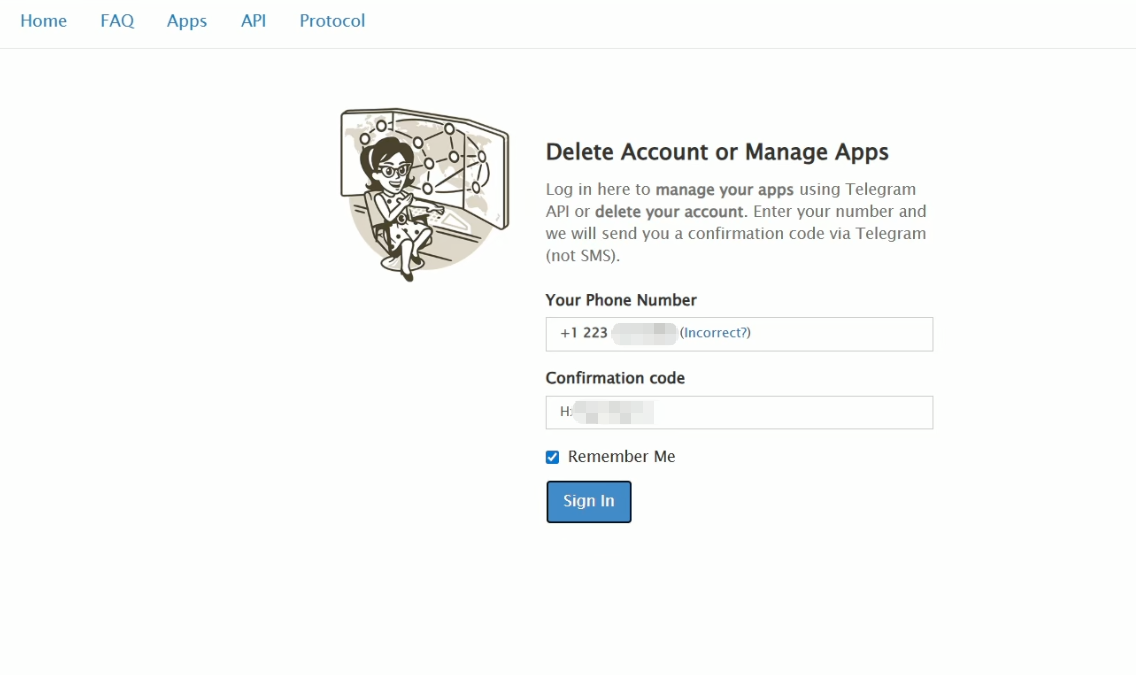
Task: Uncheck the Remember Me checkbox
Action: point(553,457)
